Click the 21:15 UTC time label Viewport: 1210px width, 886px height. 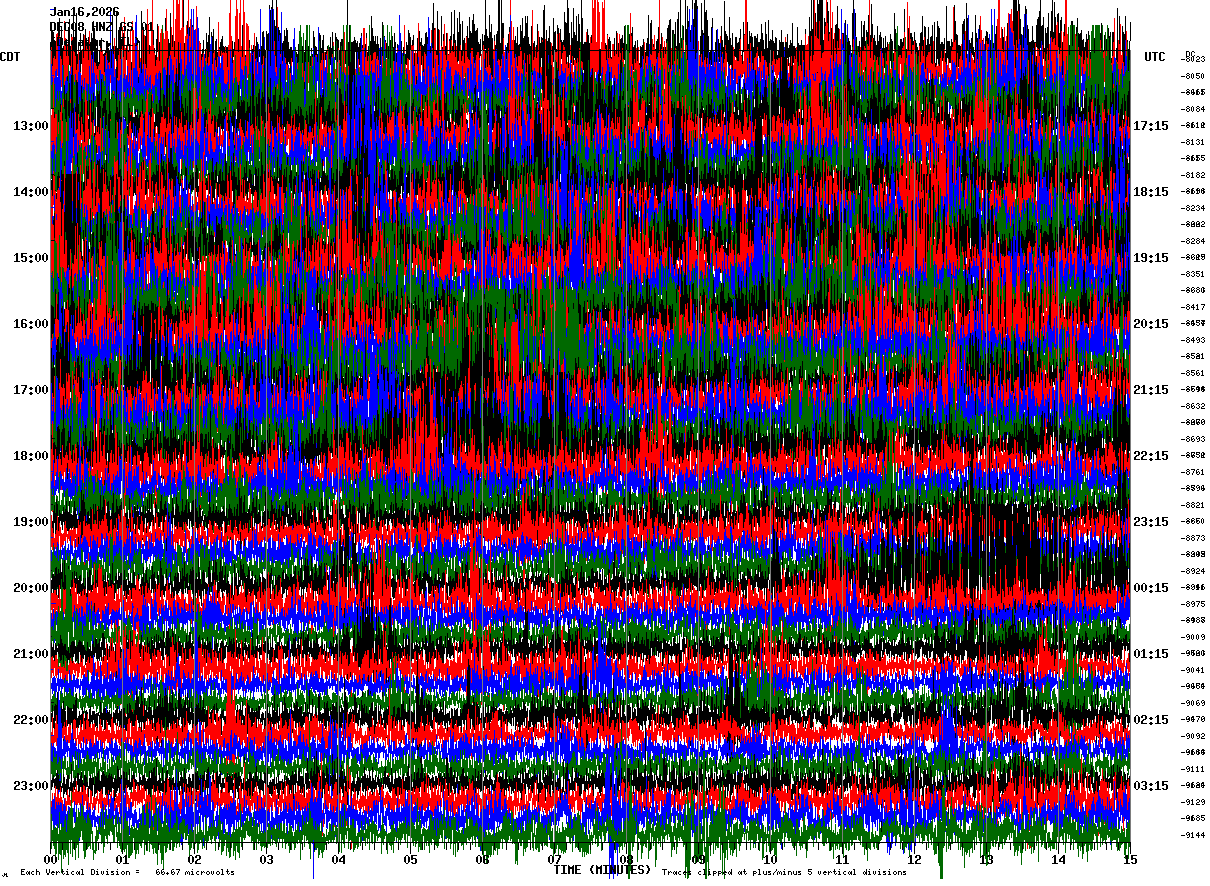click(1151, 390)
